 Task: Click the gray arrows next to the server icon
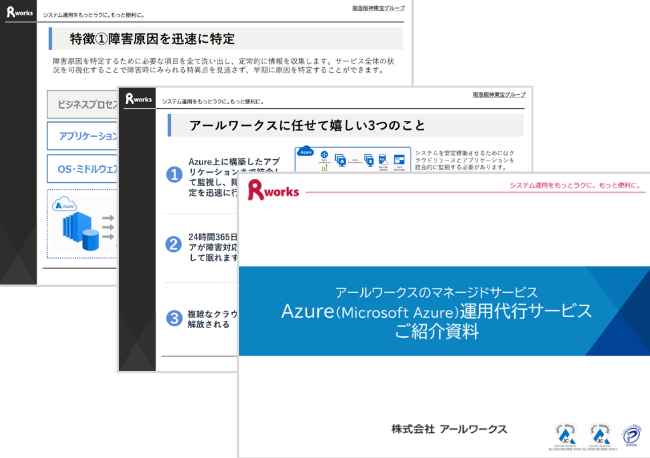(108, 227)
